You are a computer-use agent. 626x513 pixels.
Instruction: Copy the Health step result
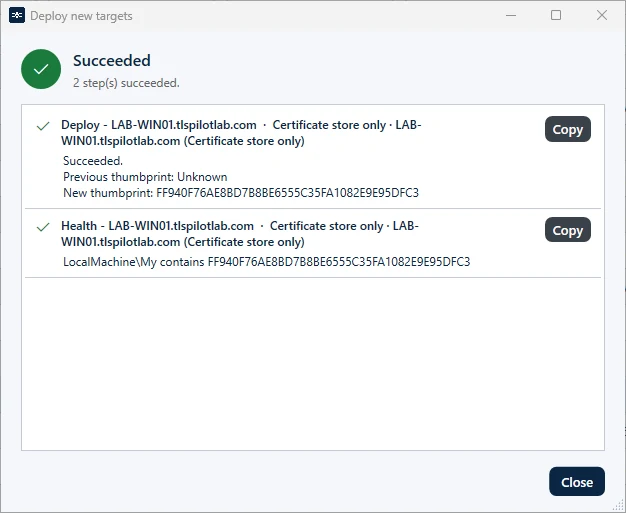[x=568, y=230]
